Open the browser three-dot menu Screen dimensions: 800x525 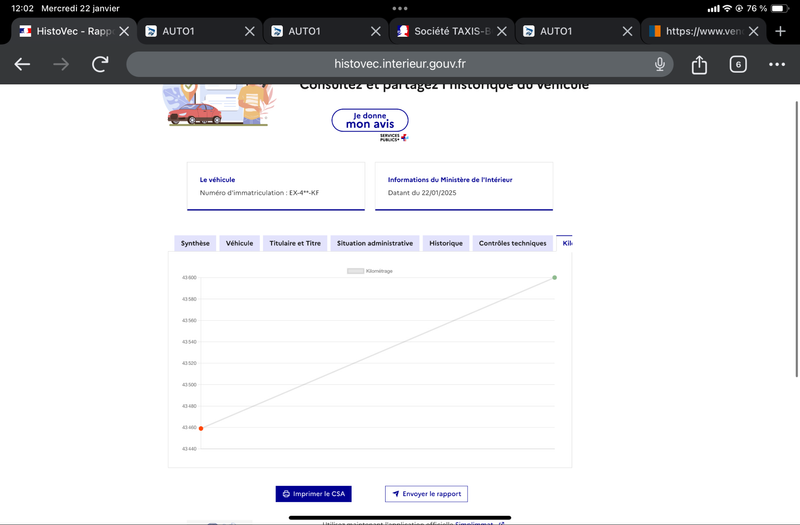(x=777, y=64)
